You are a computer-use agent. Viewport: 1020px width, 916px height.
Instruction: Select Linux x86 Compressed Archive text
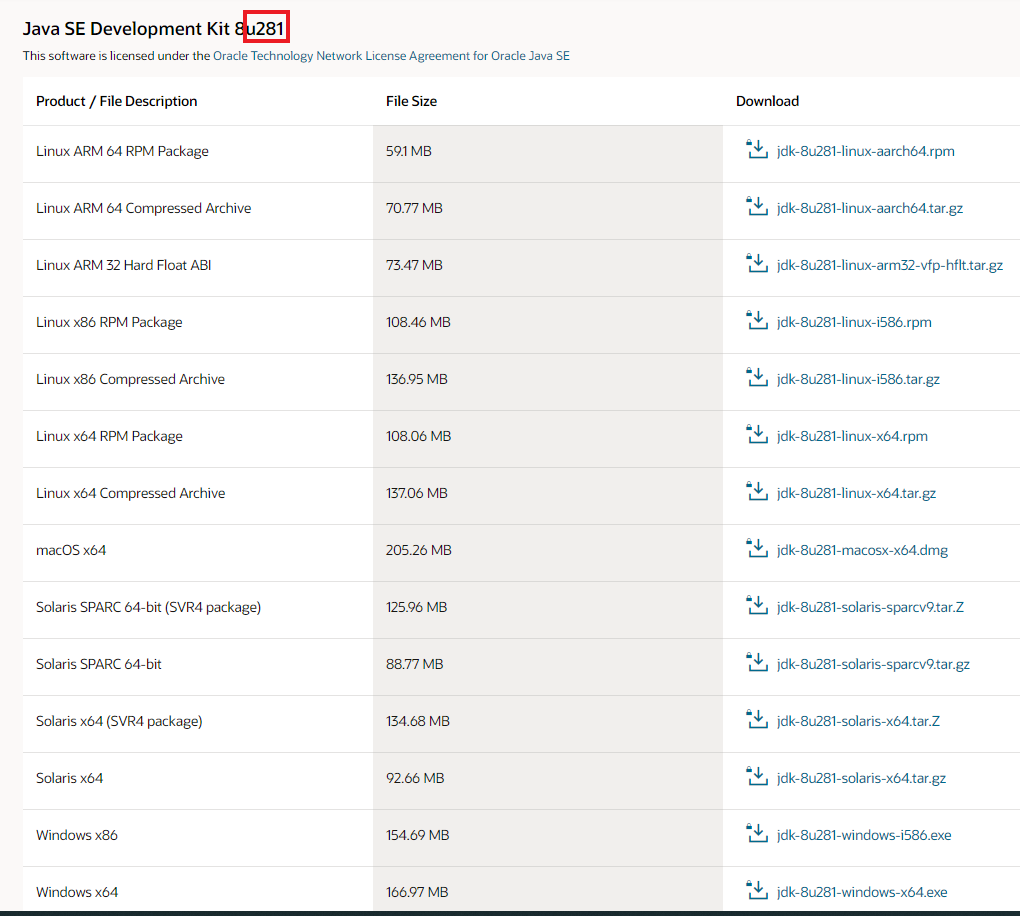pos(131,379)
